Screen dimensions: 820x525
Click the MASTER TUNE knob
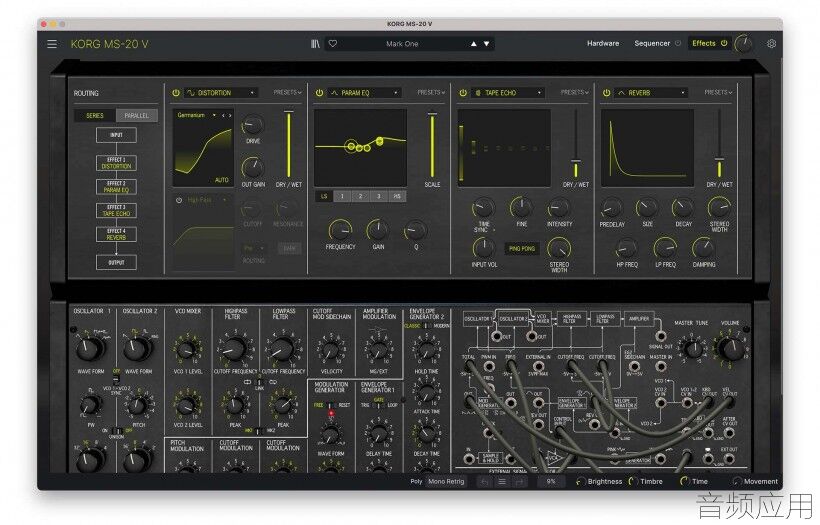692,349
